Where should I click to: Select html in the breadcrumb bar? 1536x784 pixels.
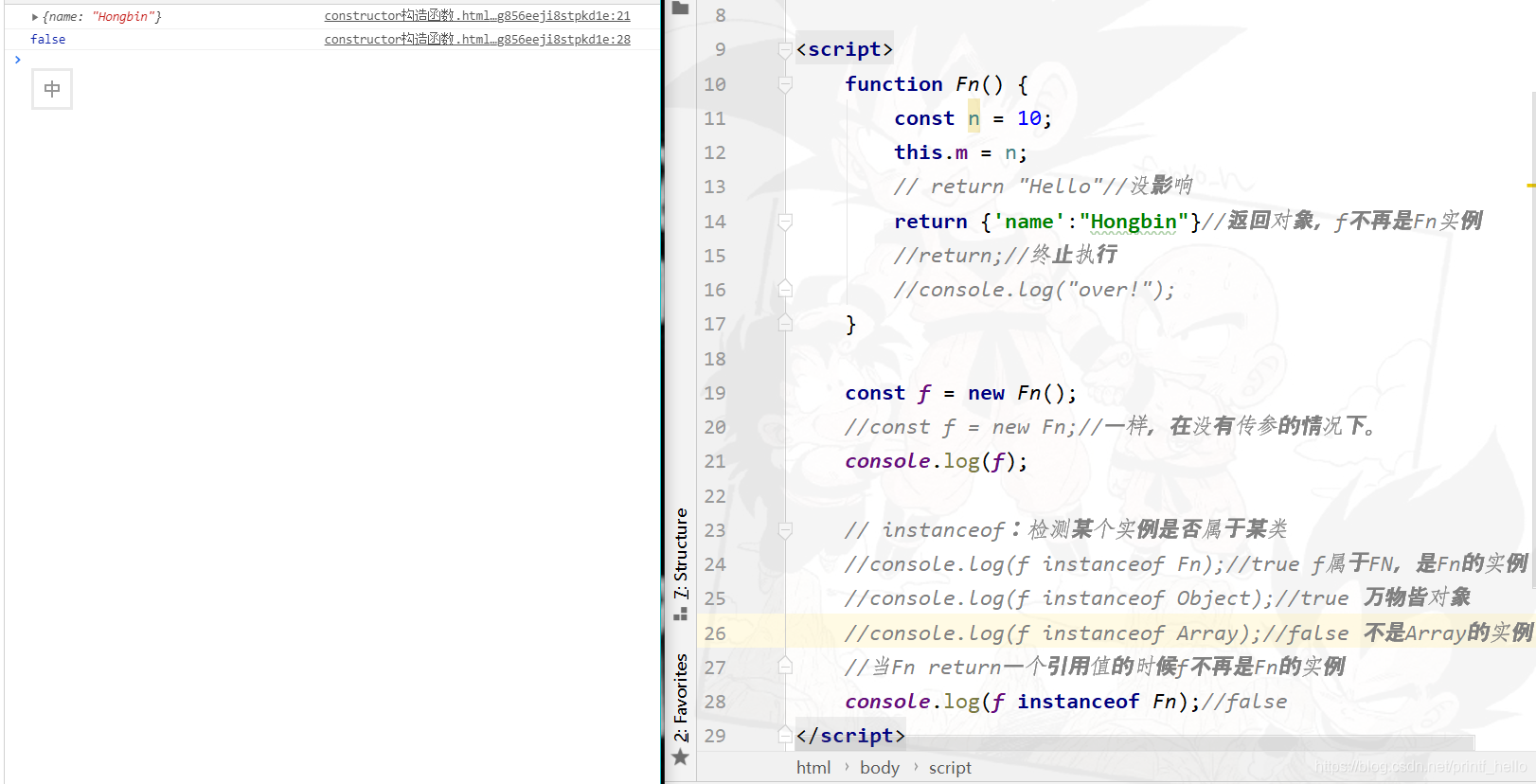coord(813,768)
